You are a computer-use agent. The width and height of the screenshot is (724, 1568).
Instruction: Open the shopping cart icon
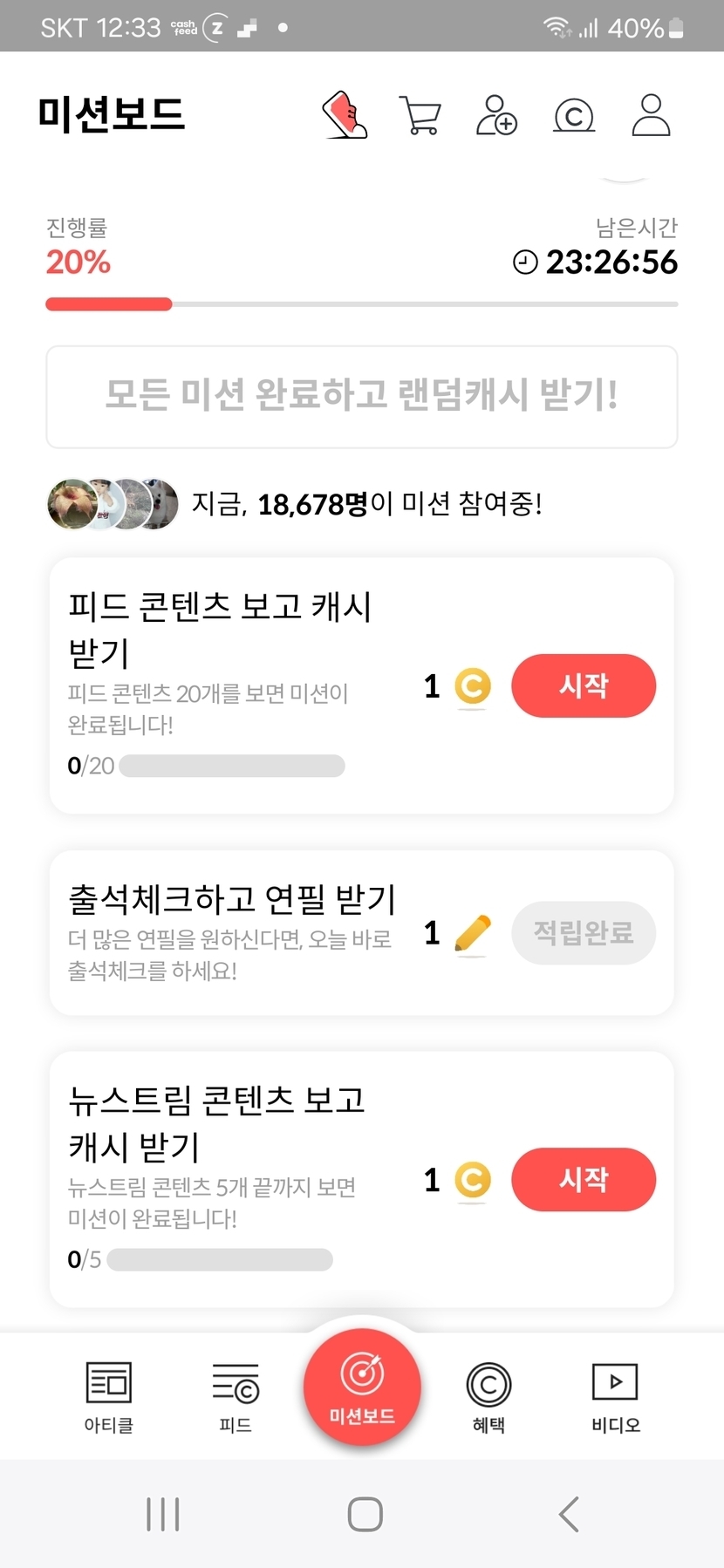click(x=420, y=115)
